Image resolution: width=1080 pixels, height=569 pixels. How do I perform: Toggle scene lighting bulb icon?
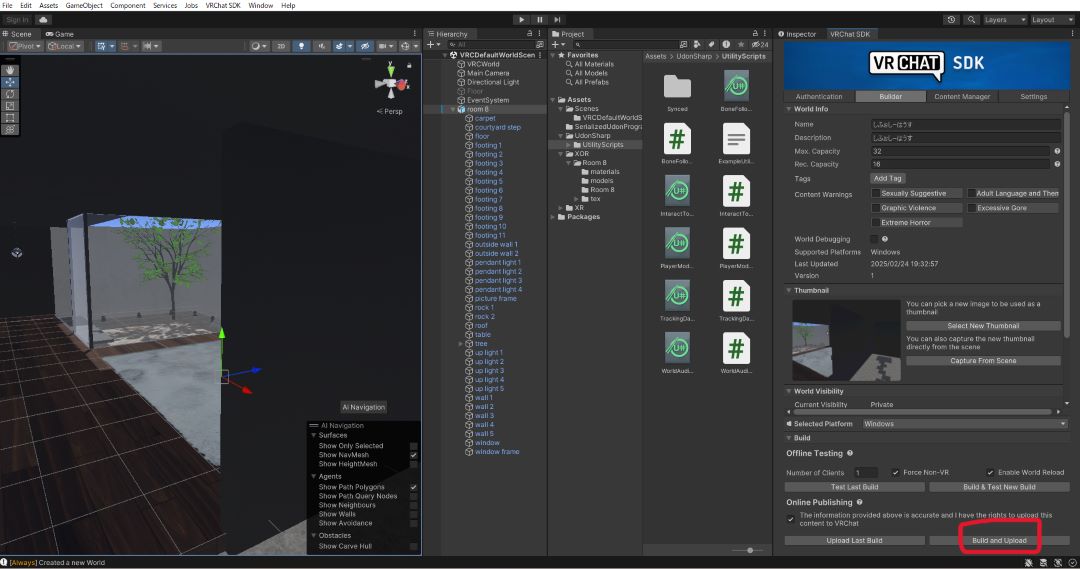(x=301, y=46)
